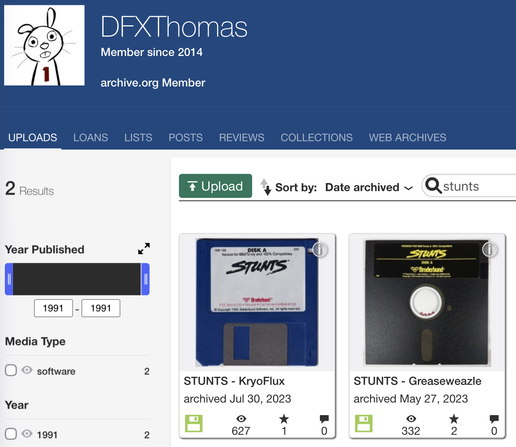516x447 pixels.
Task: Click the '2 Results' count text
Action: pos(29,189)
